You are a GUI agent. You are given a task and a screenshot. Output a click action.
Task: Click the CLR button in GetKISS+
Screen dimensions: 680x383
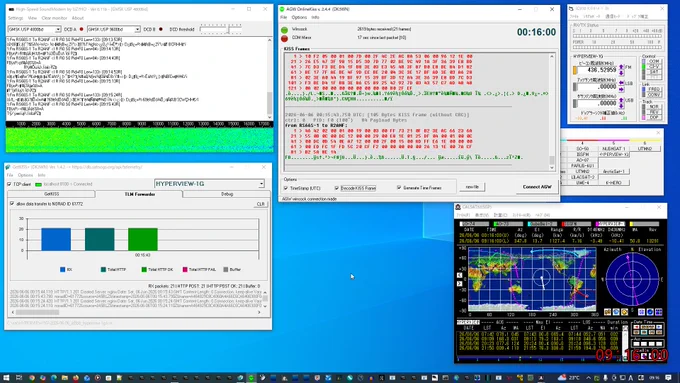click(x=260, y=204)
